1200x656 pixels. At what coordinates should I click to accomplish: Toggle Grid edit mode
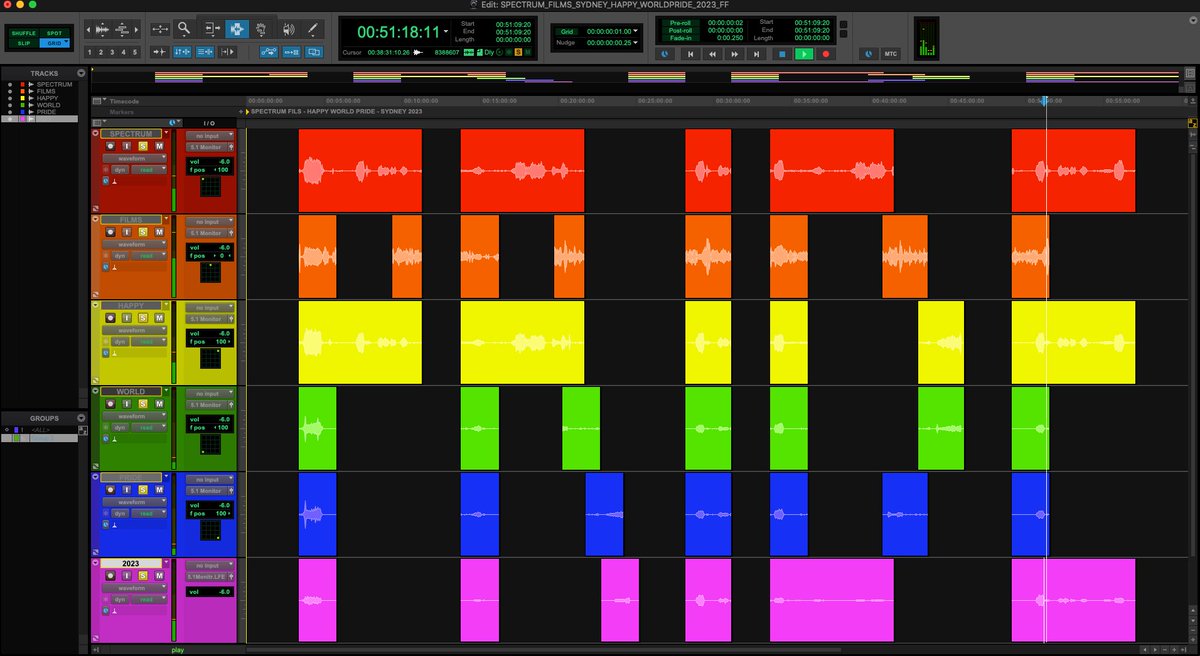(x=54, y=43)
